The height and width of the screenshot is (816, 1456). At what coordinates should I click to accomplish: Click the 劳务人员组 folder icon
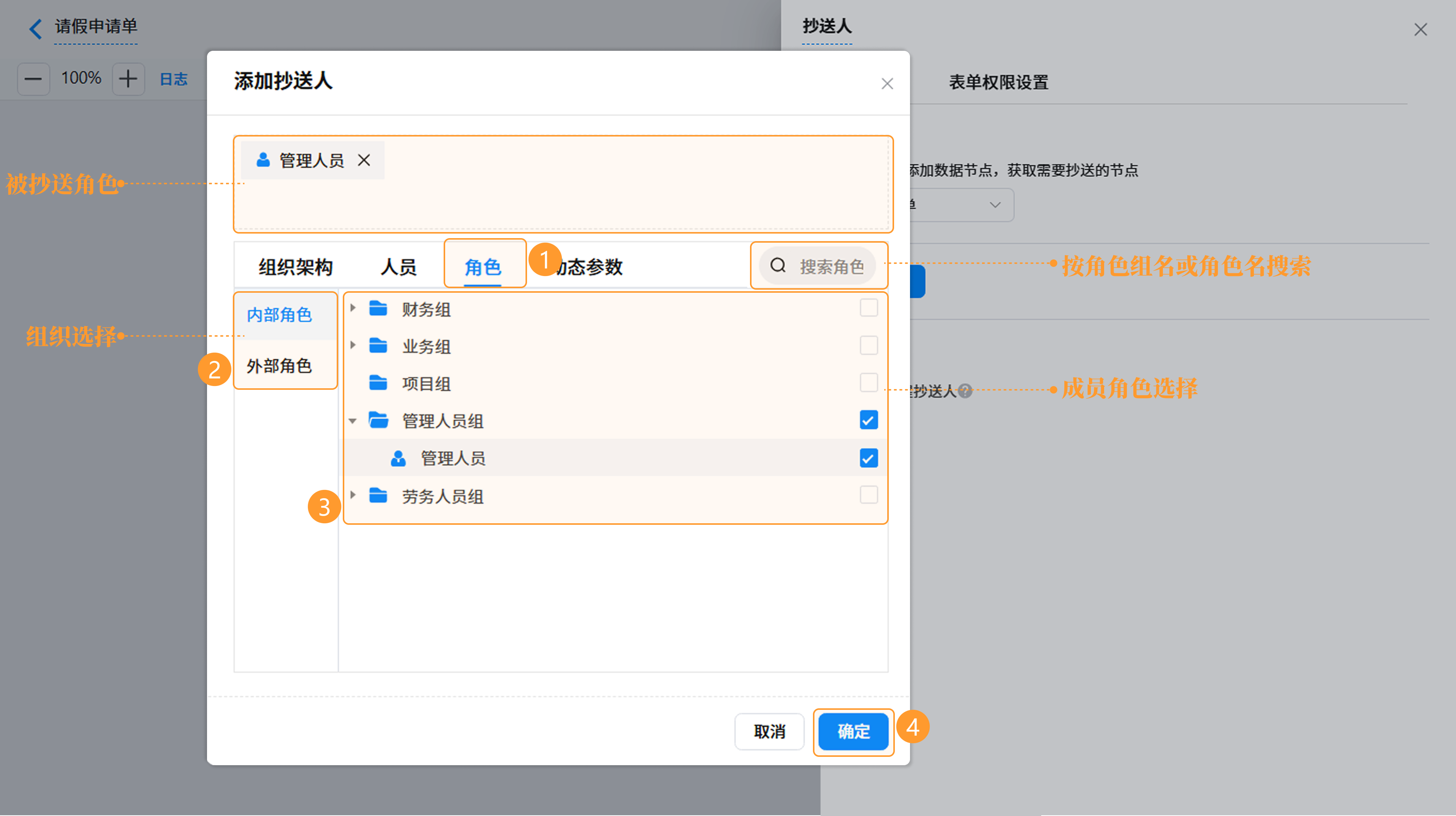[378, 496]
